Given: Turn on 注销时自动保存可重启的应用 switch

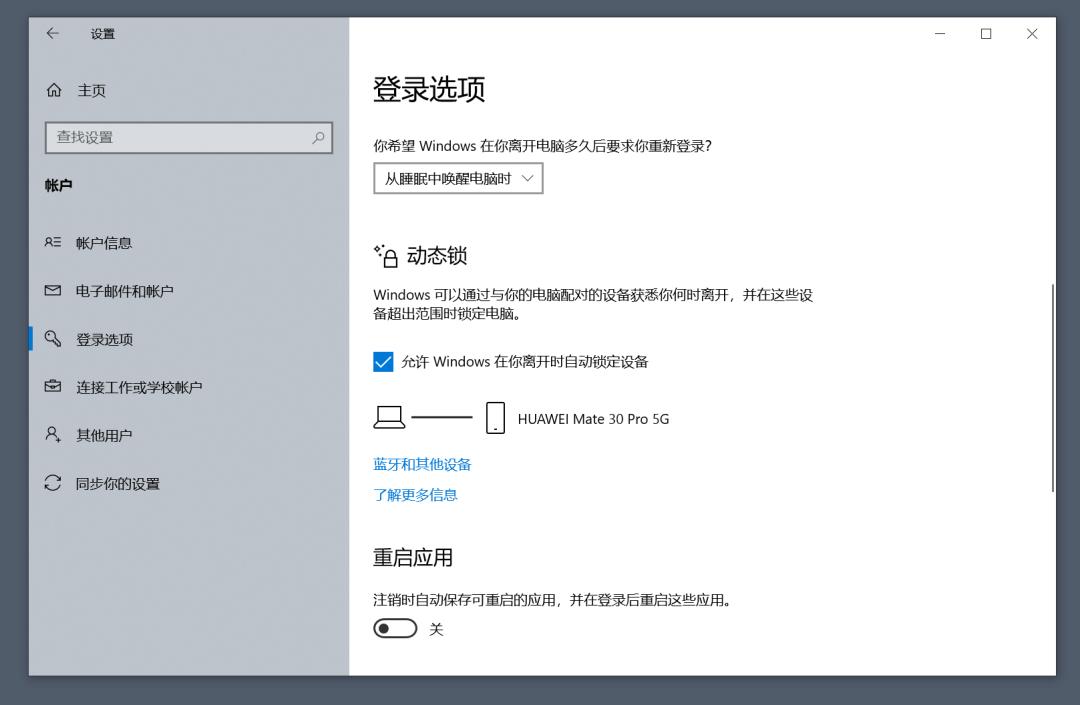Looking at the screenshot, I should point(394,628).
